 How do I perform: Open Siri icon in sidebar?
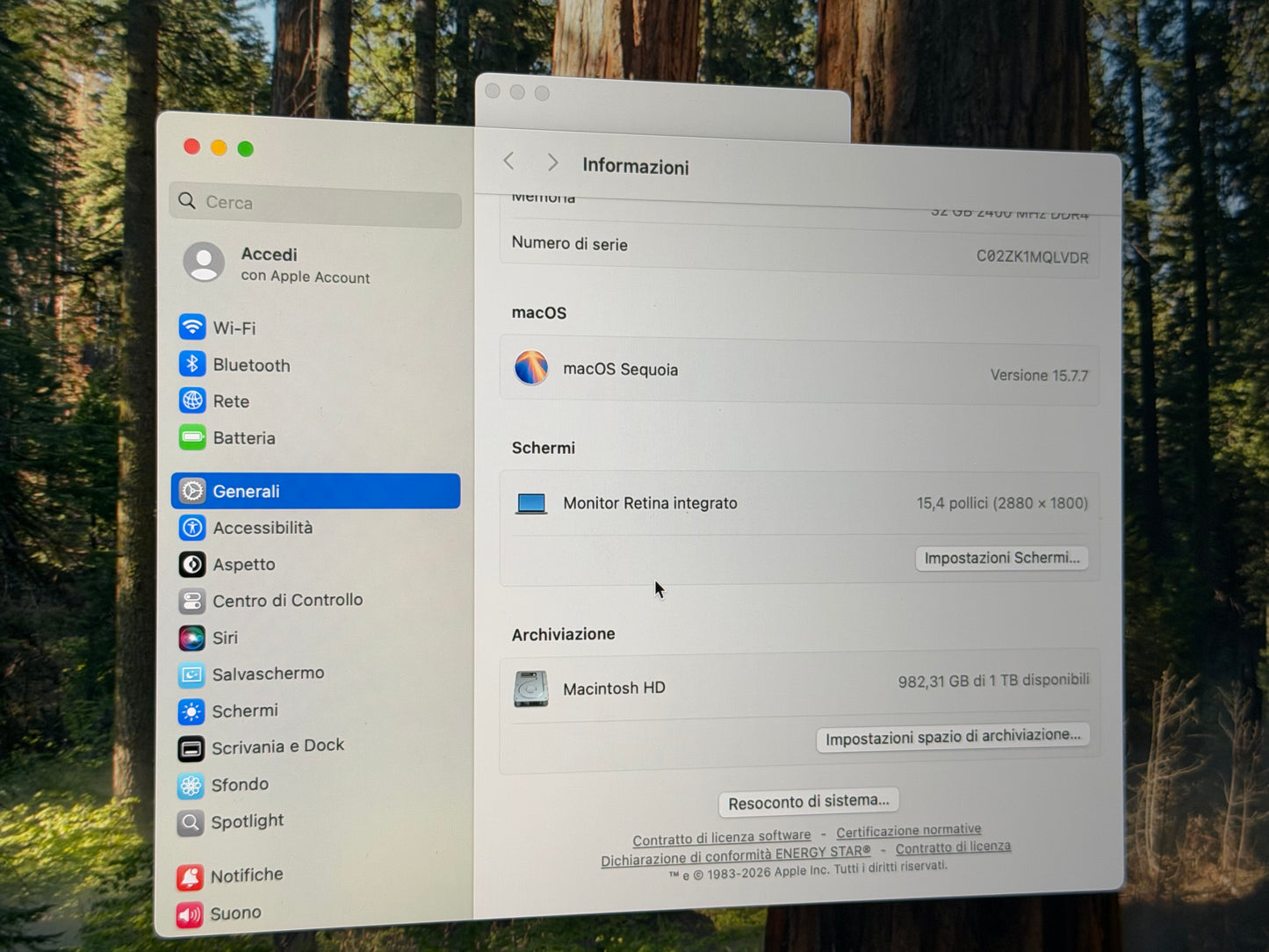(x=191, y=638)
